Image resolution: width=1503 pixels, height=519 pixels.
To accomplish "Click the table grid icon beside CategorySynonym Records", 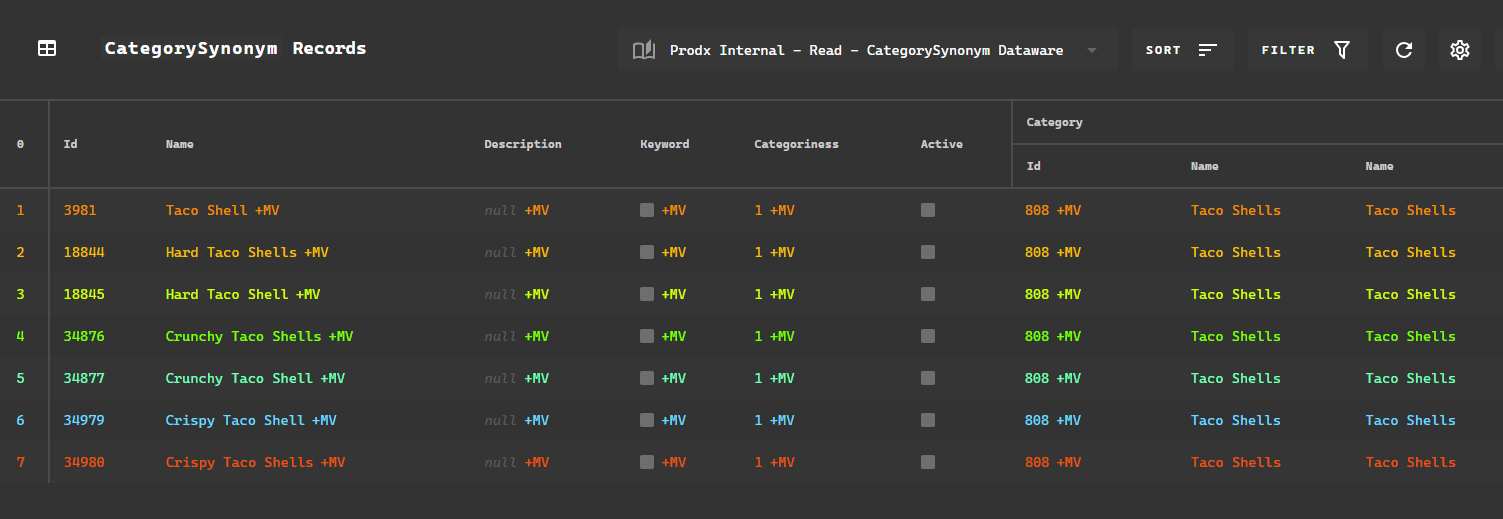I will pyautogui.click(x=47, y=48).
